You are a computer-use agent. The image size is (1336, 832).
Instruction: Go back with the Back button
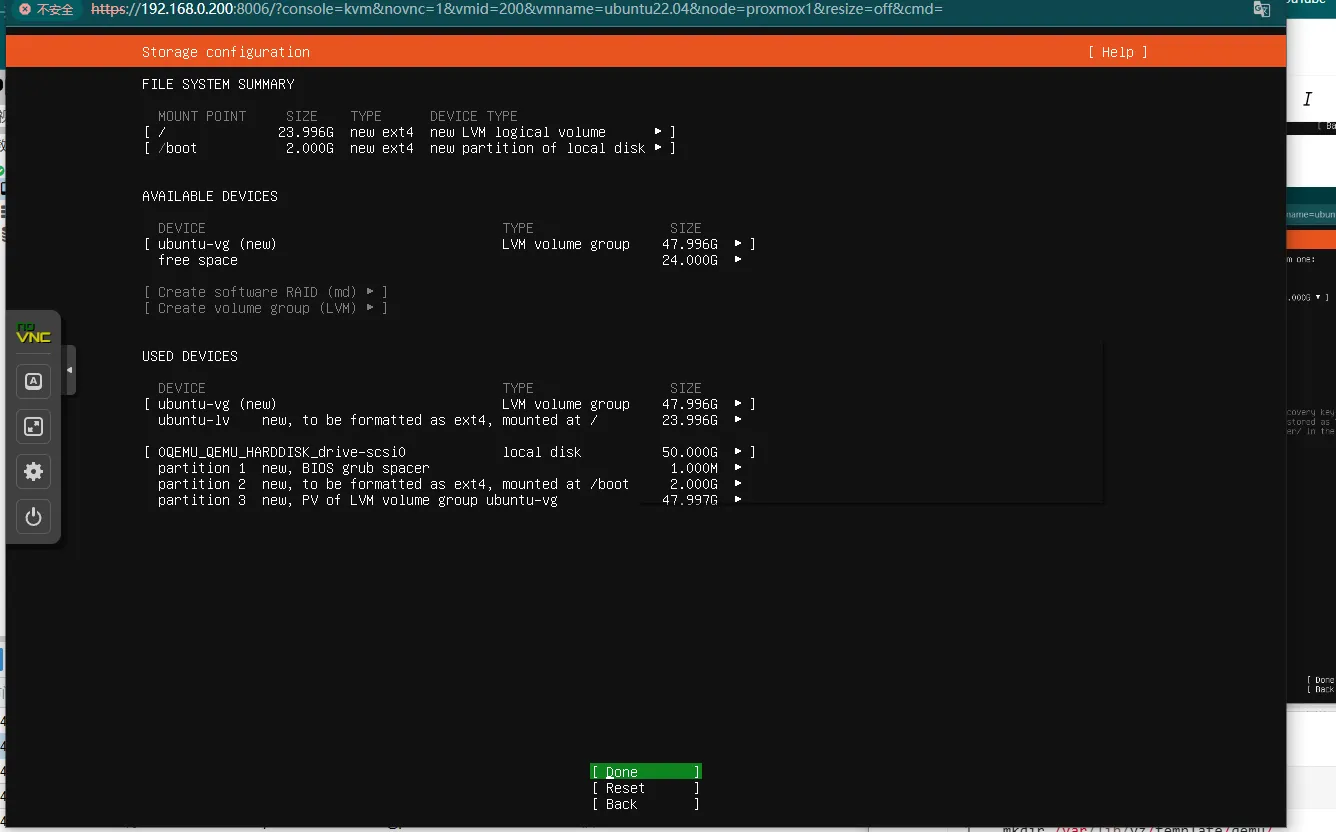coord(645,804)
